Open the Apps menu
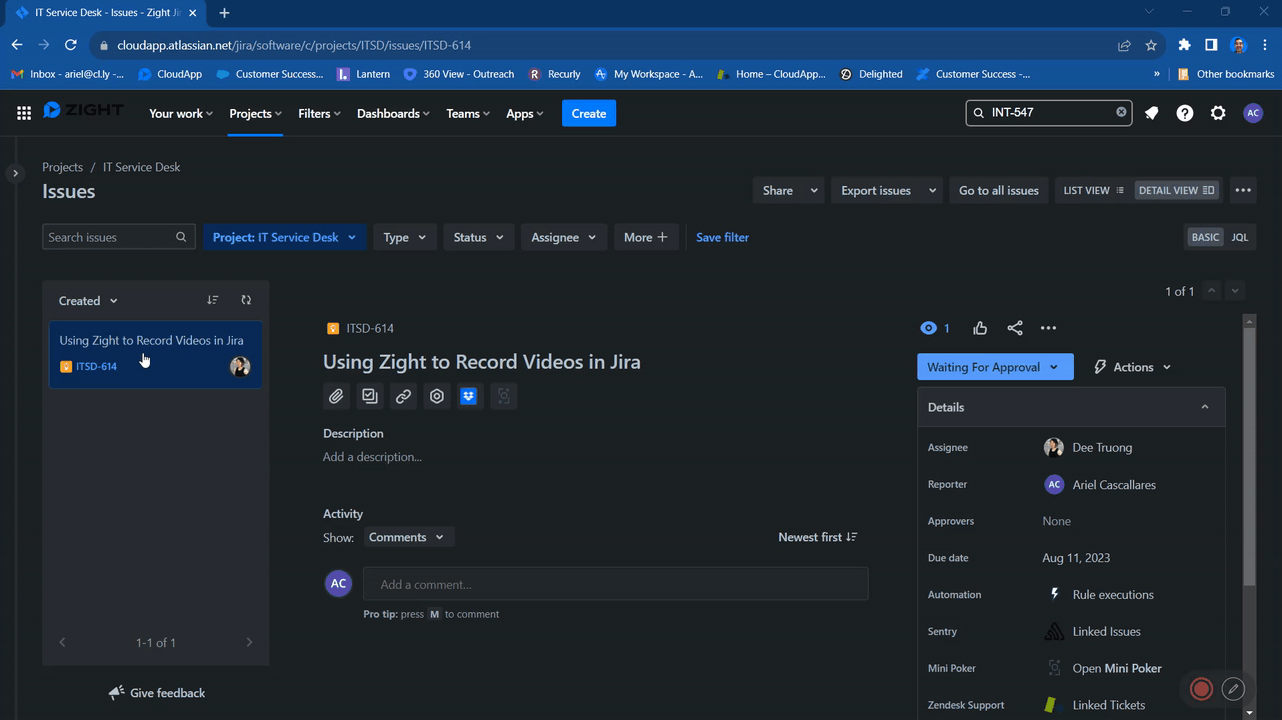This screenshot has height=720, width=1282. click(525, 113)
